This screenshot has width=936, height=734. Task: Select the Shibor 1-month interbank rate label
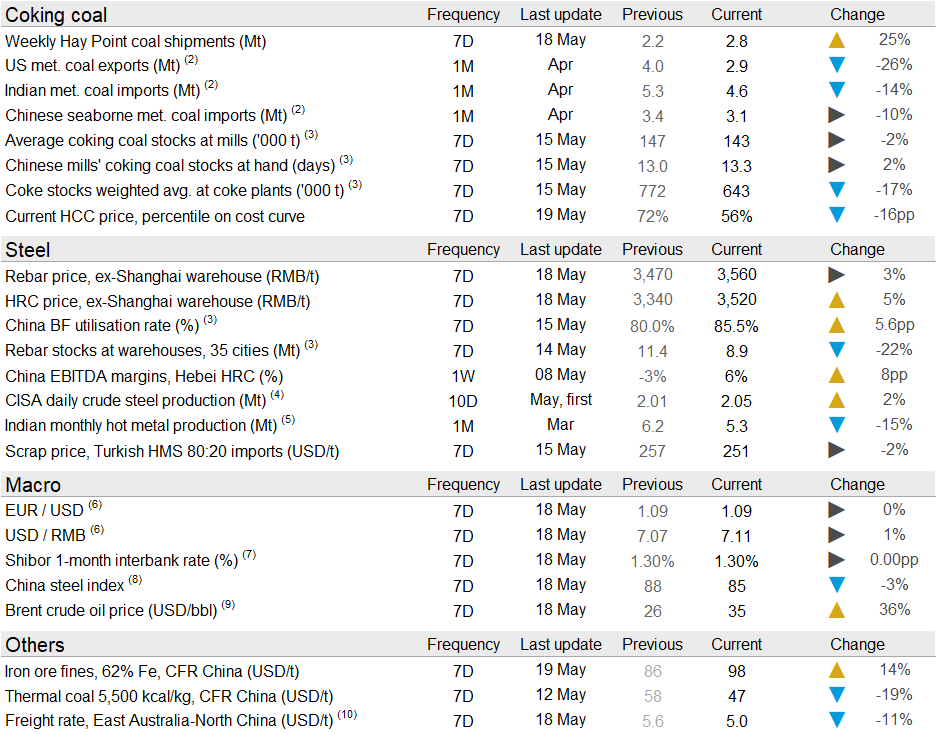pos(121,561)
